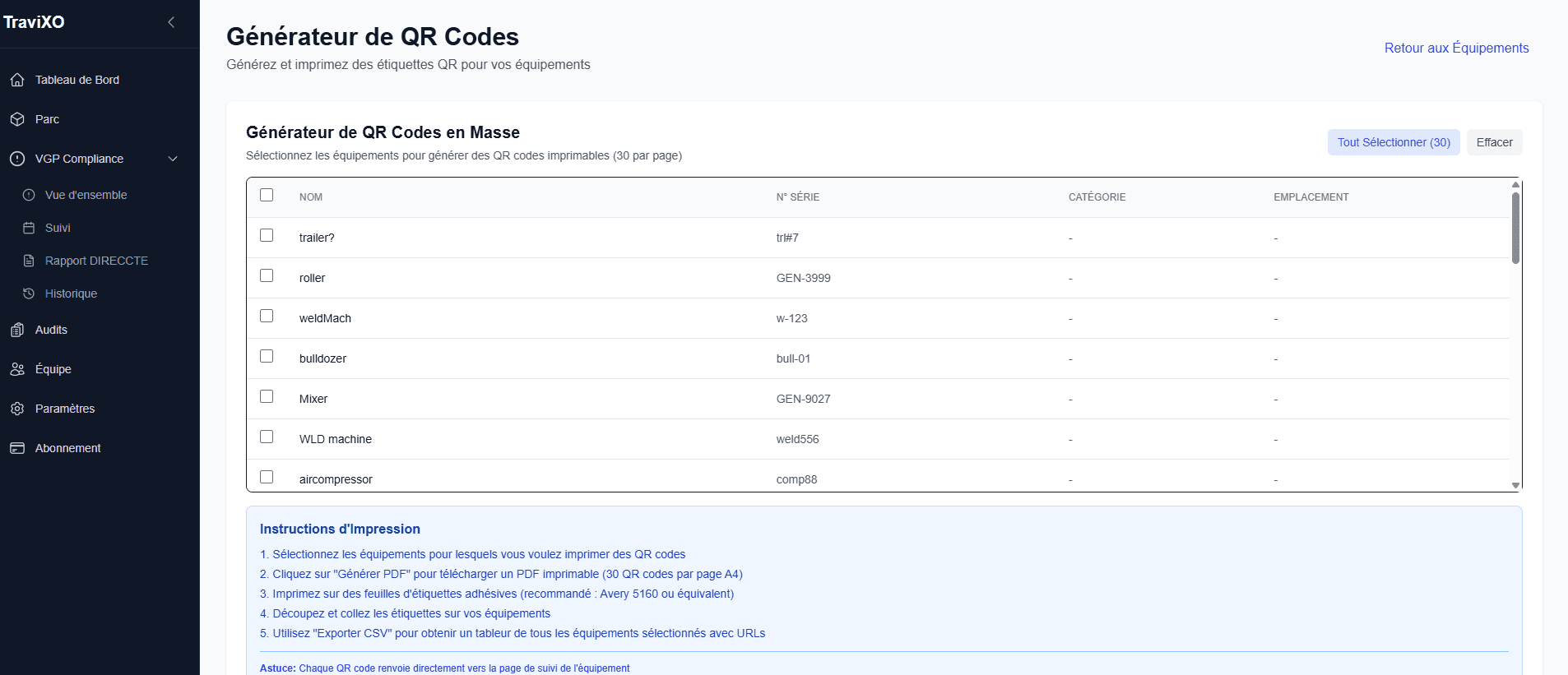Click serial number GEN-9027
The image size is (1568, 675).
804,399
